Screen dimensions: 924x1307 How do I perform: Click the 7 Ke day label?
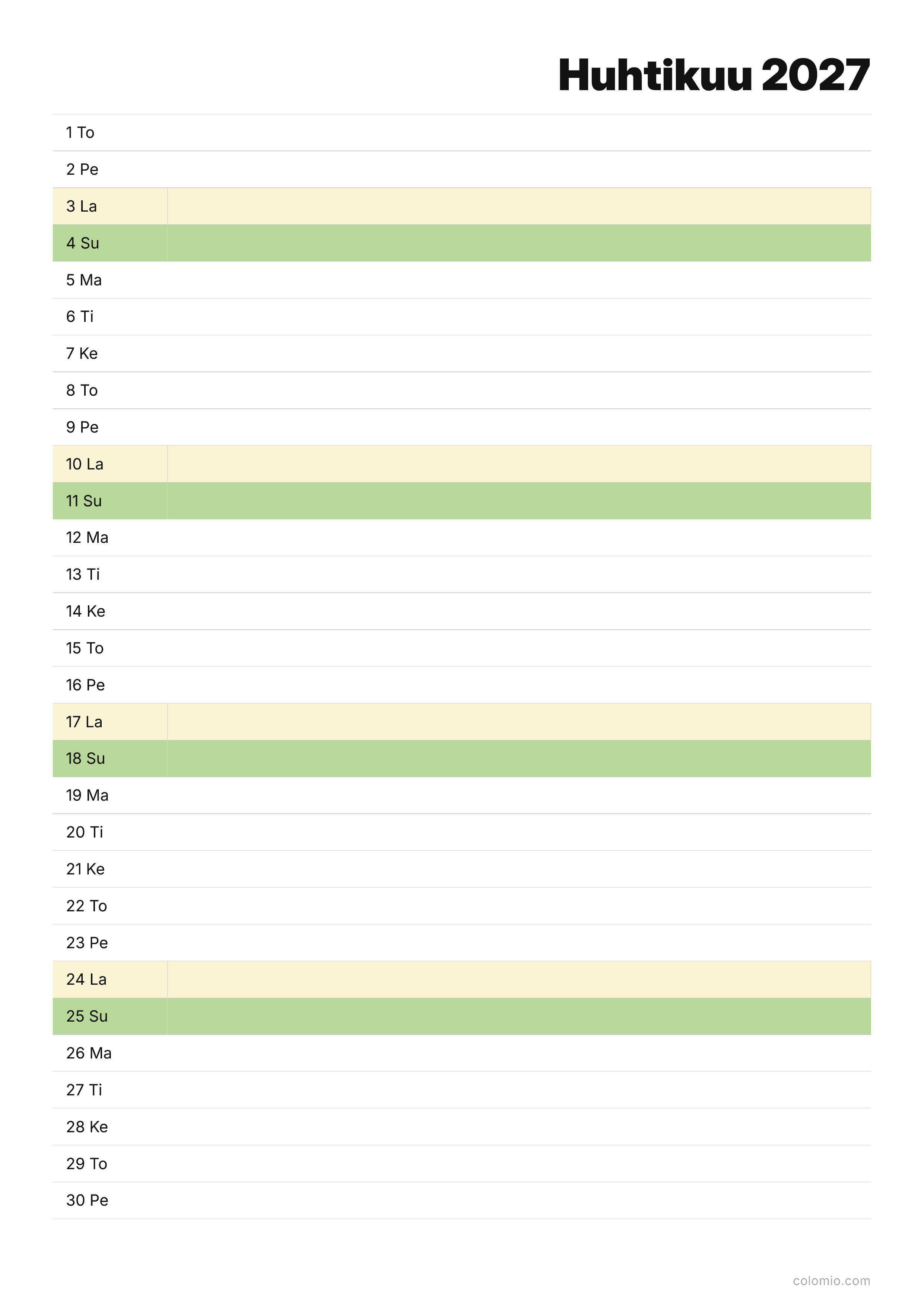[82, 354]
